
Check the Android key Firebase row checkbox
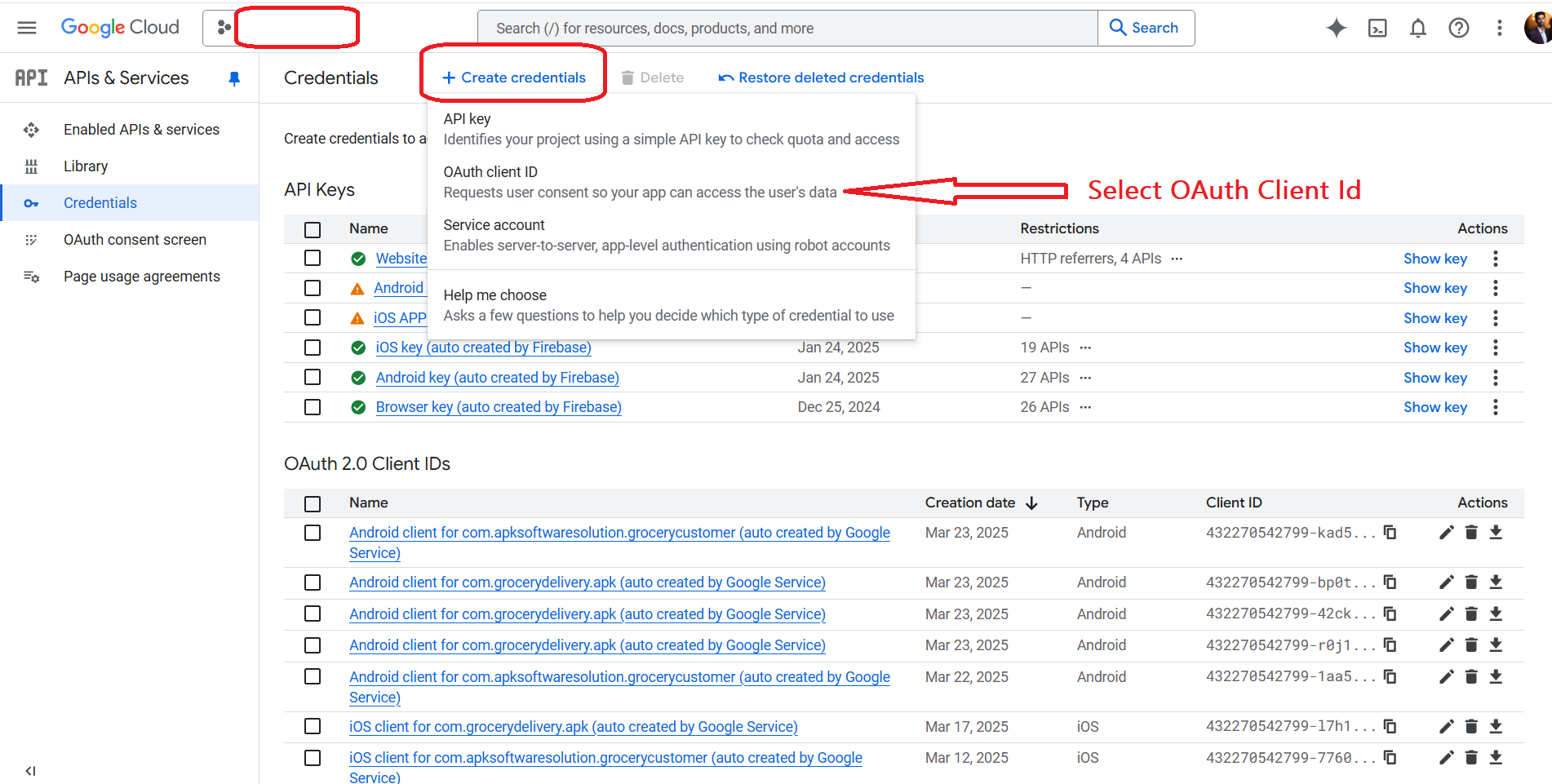tap(313, 378)
